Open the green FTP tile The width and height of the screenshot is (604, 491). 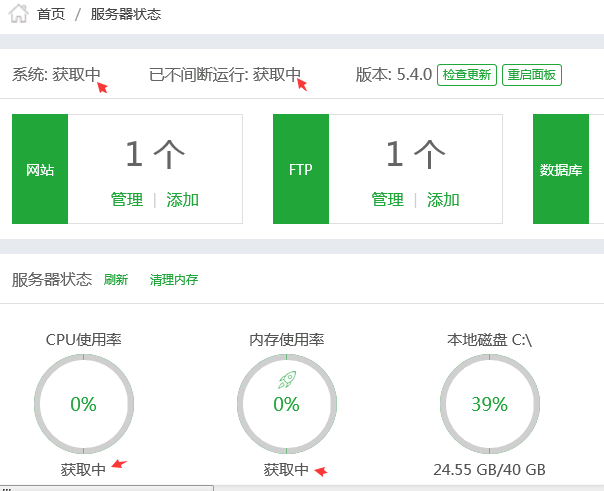click(301, 169)
